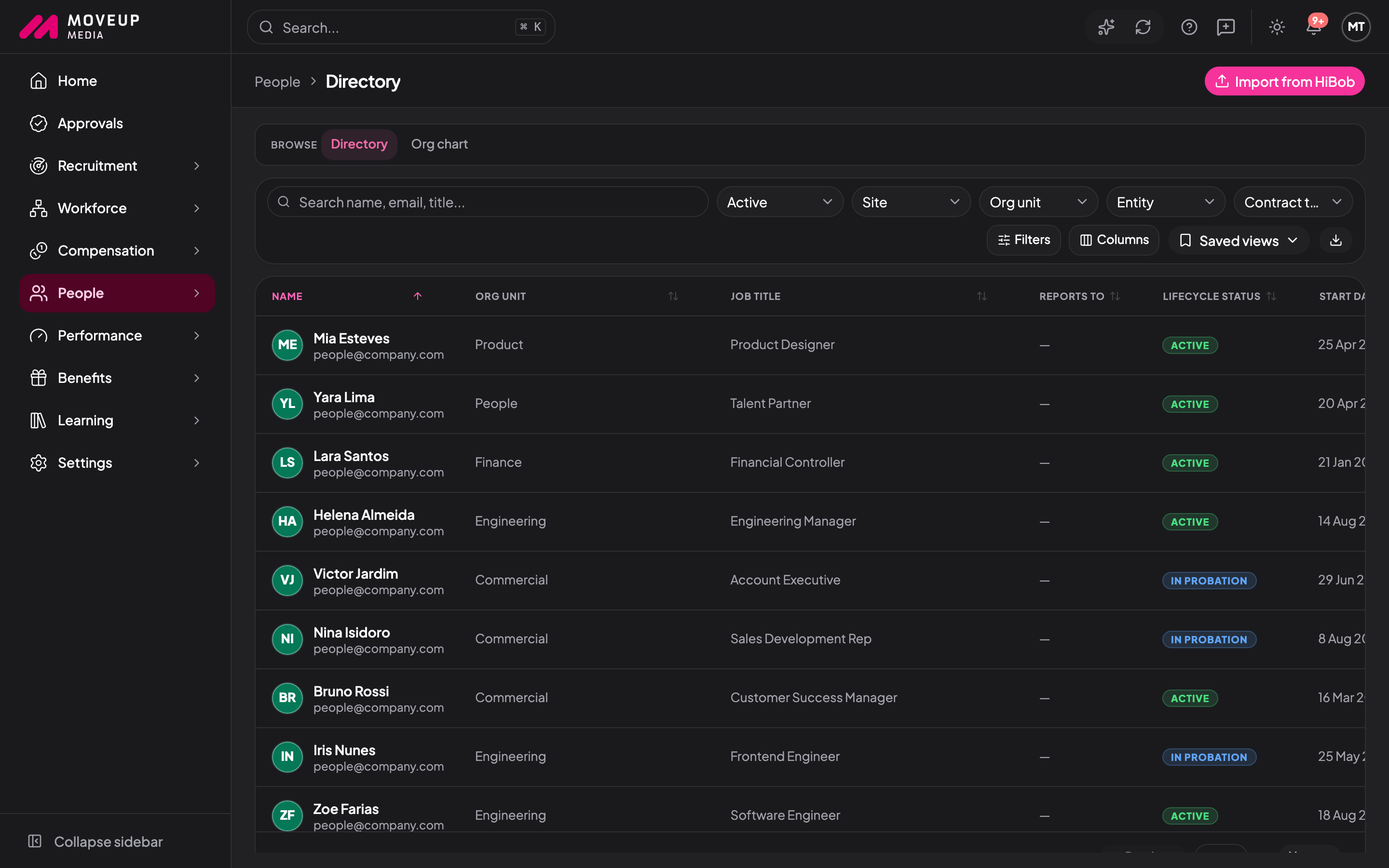The image size is (1389, 868).
Task: Open the Org unit filter dropdown
Action: pos(1038,202)
